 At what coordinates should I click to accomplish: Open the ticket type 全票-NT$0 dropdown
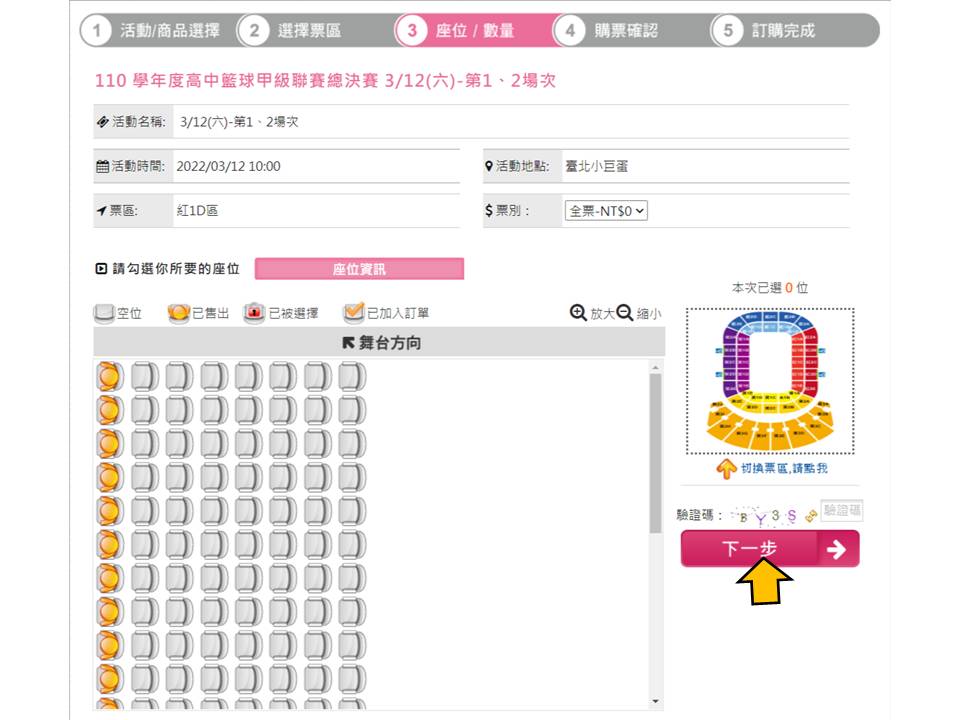pos(607,211)
